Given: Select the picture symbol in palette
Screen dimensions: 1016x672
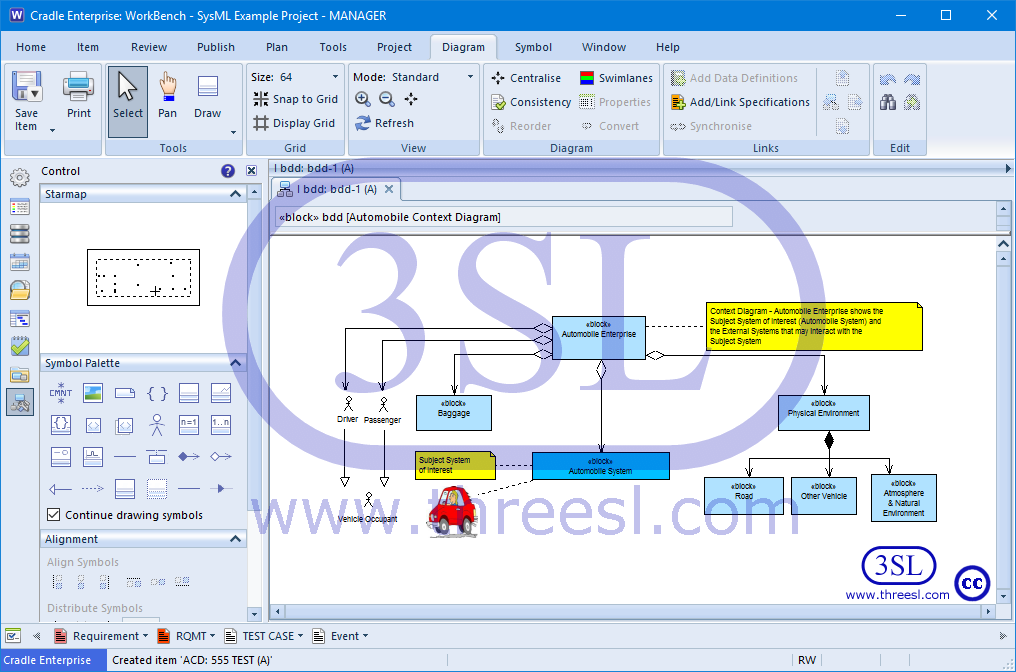Looking at the screenshot, I should point(93,393).
